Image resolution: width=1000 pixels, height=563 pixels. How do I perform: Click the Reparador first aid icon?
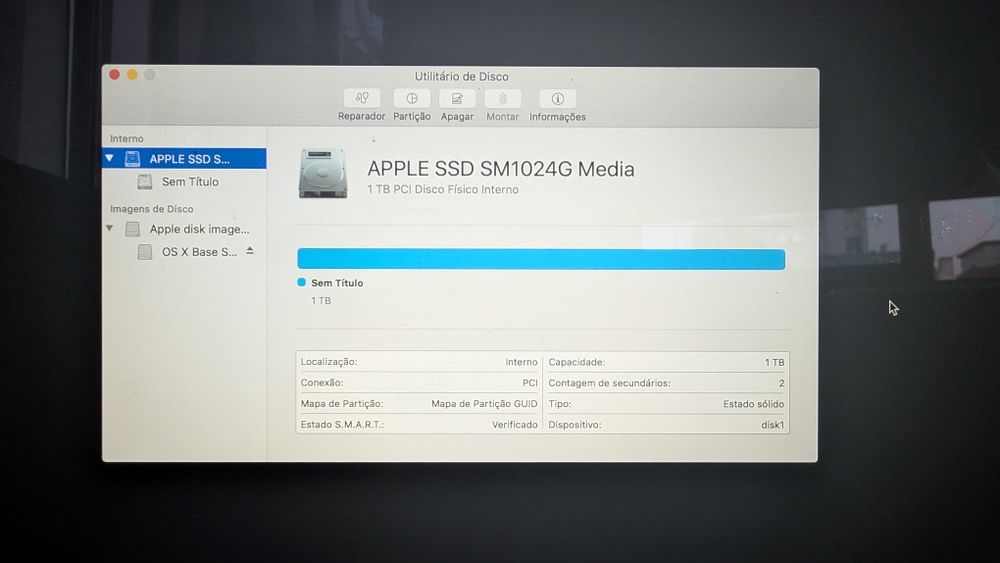(x=362, y=98)
